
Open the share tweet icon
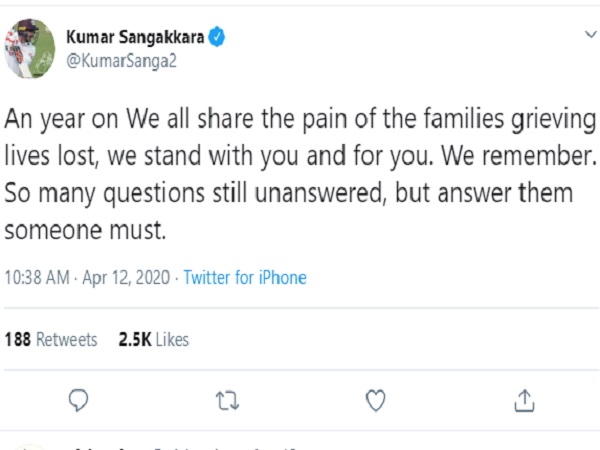[522, 401]
